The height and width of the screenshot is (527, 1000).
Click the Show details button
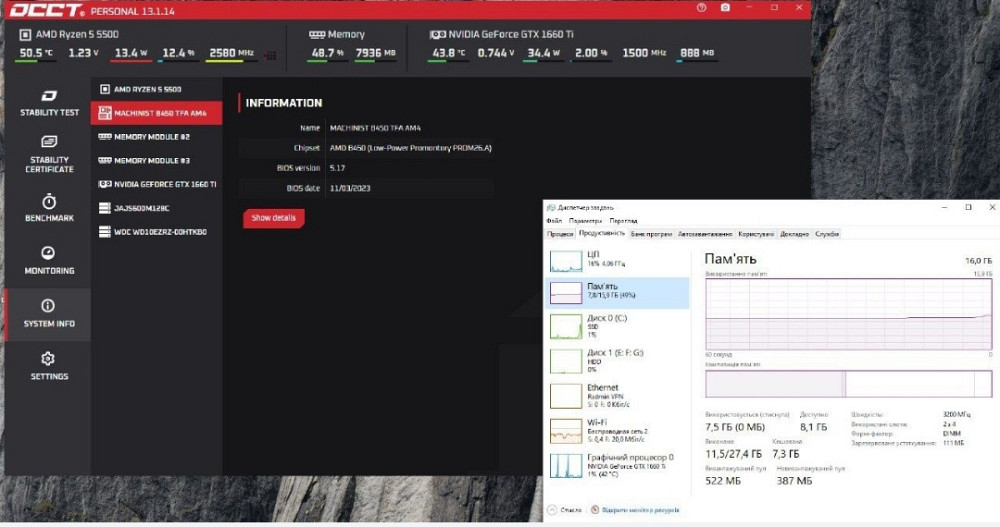(274, 218)
